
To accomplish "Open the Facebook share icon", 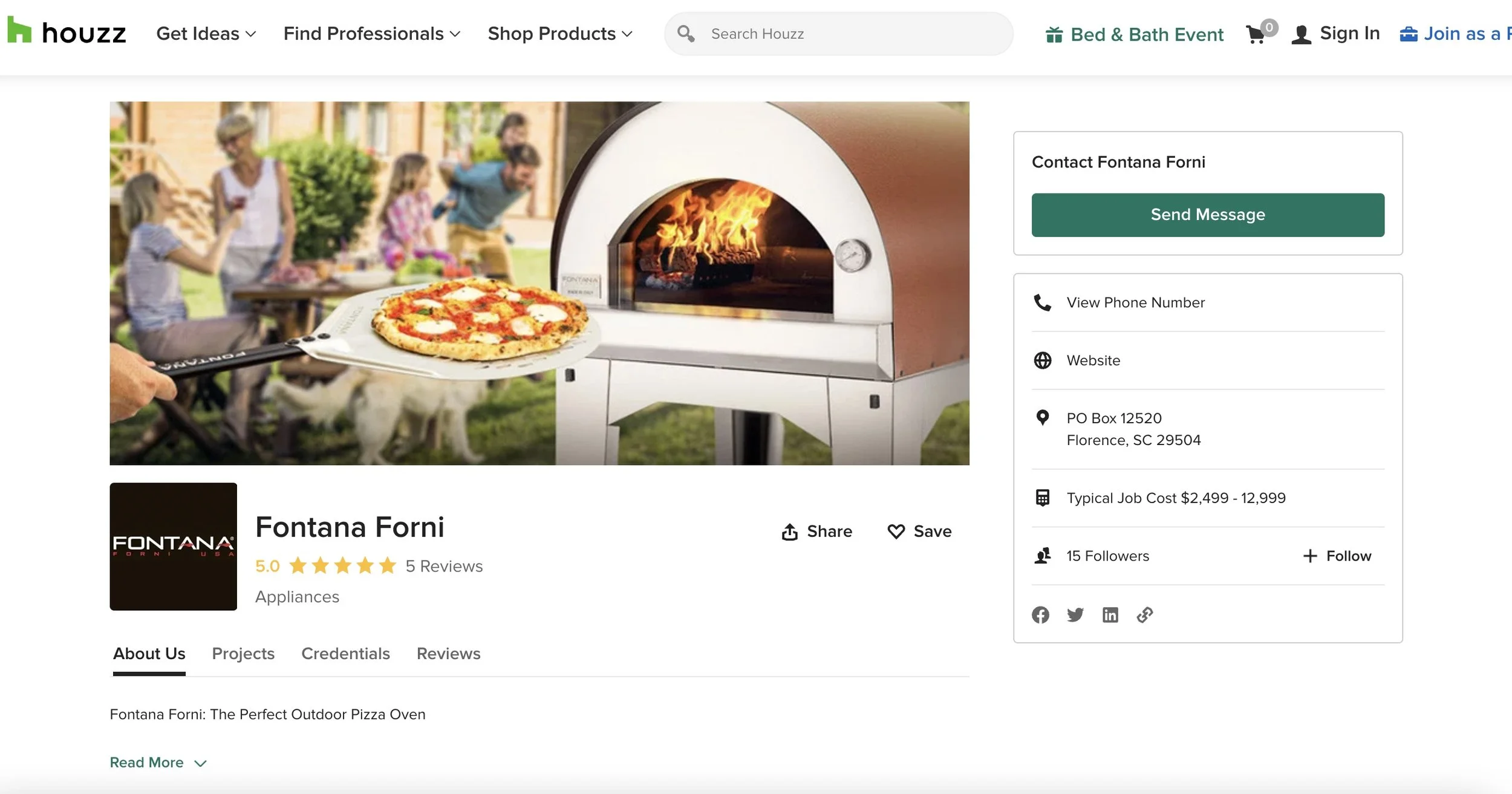I will tap(1040, 615).
